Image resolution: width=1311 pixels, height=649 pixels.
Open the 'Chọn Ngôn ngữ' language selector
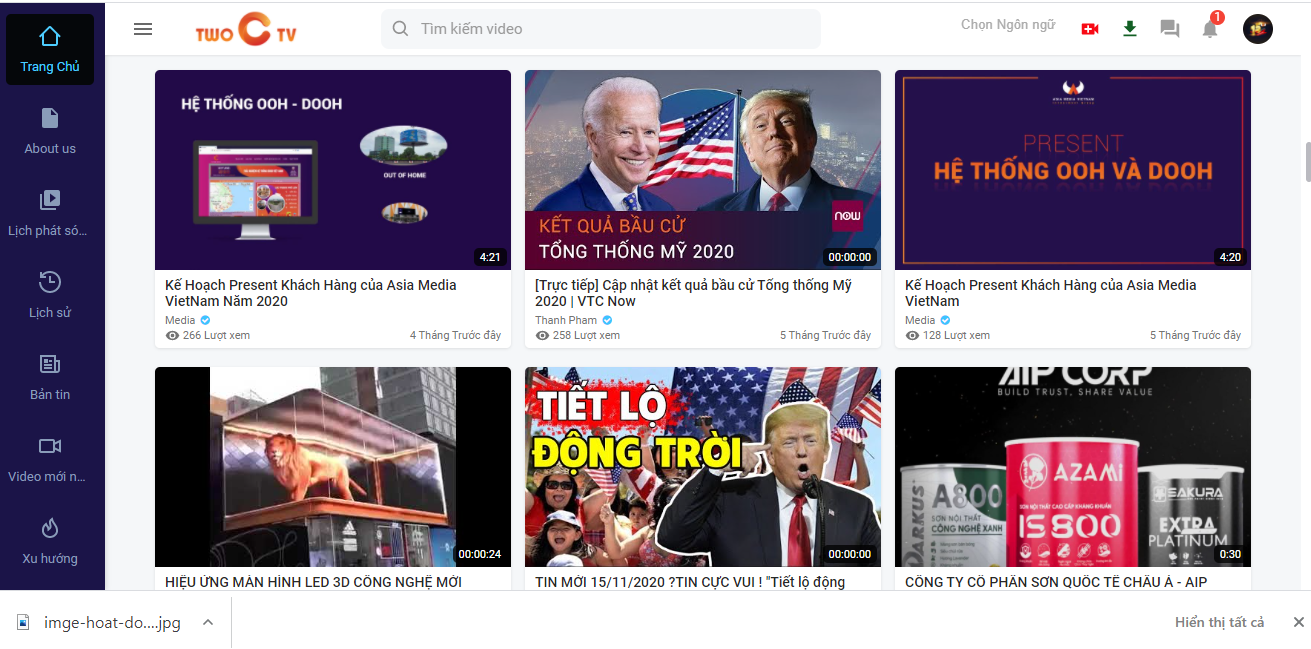coord(1008,25)
